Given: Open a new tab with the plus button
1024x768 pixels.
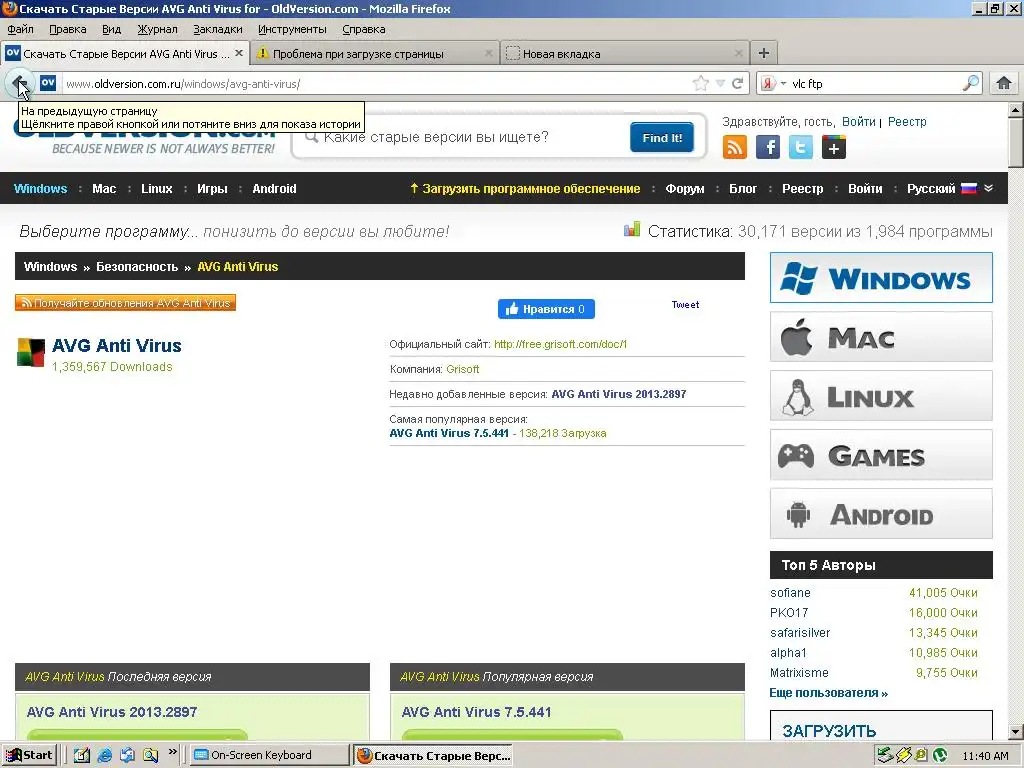Looking at the screenshot, I should pyautogui.click(x=763, y=53).
